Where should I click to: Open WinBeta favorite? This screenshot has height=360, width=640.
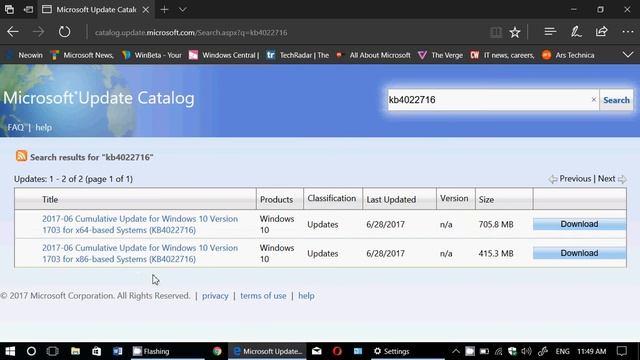click(x=151, y=55)
